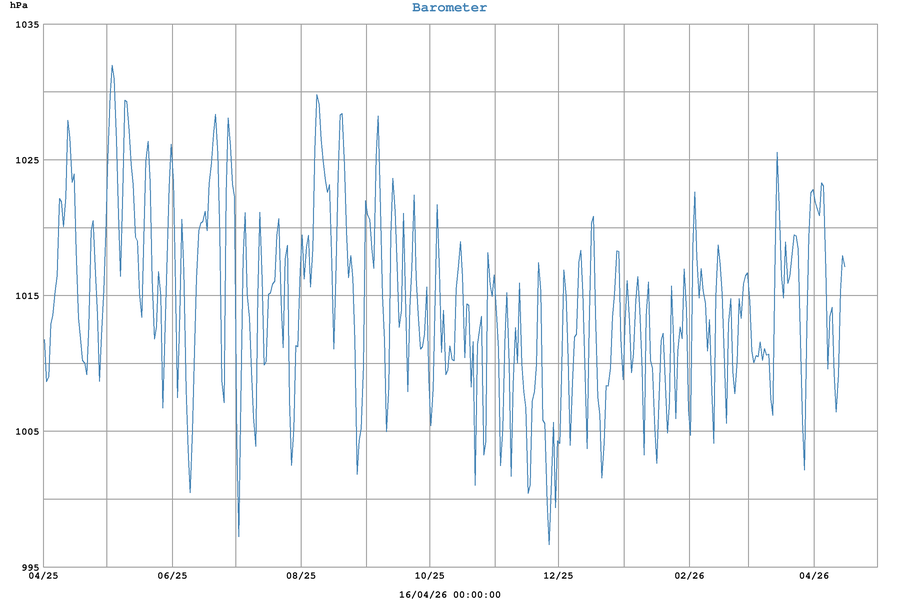Select the 12/25 date label on x-axis
The width and height of the screenshot is (900, 600).
pyautogui.click(x=558, y=576)
